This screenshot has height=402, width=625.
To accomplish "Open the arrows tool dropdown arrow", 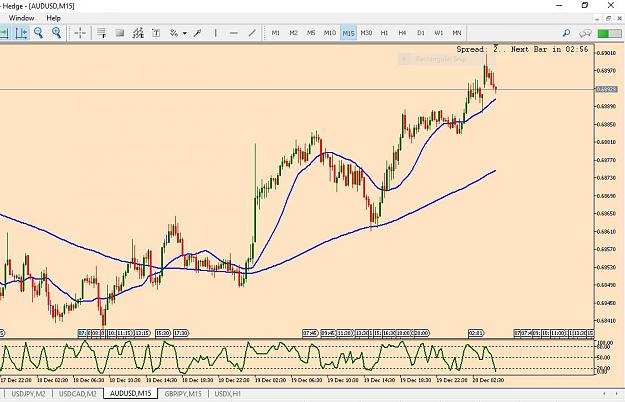I will tap(185, 33).
